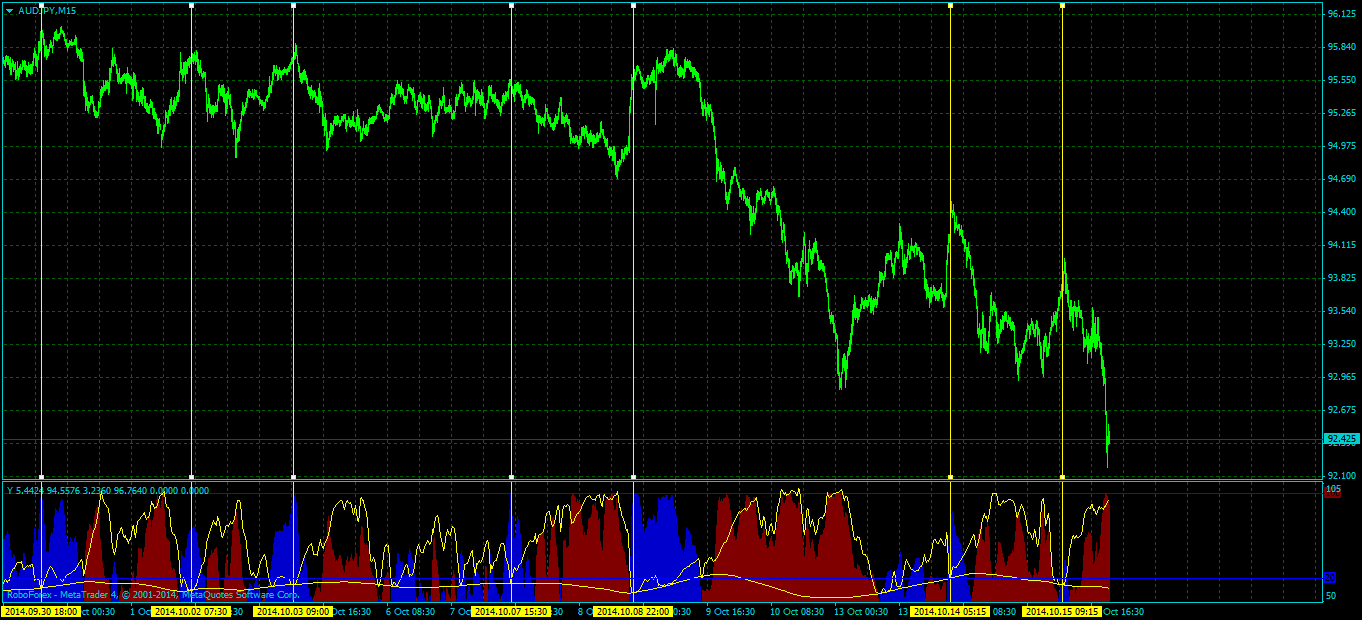Click the 92.965 price scale value
The width and height of the screenshot is (1362, 620).
[x=1341, y=377]
